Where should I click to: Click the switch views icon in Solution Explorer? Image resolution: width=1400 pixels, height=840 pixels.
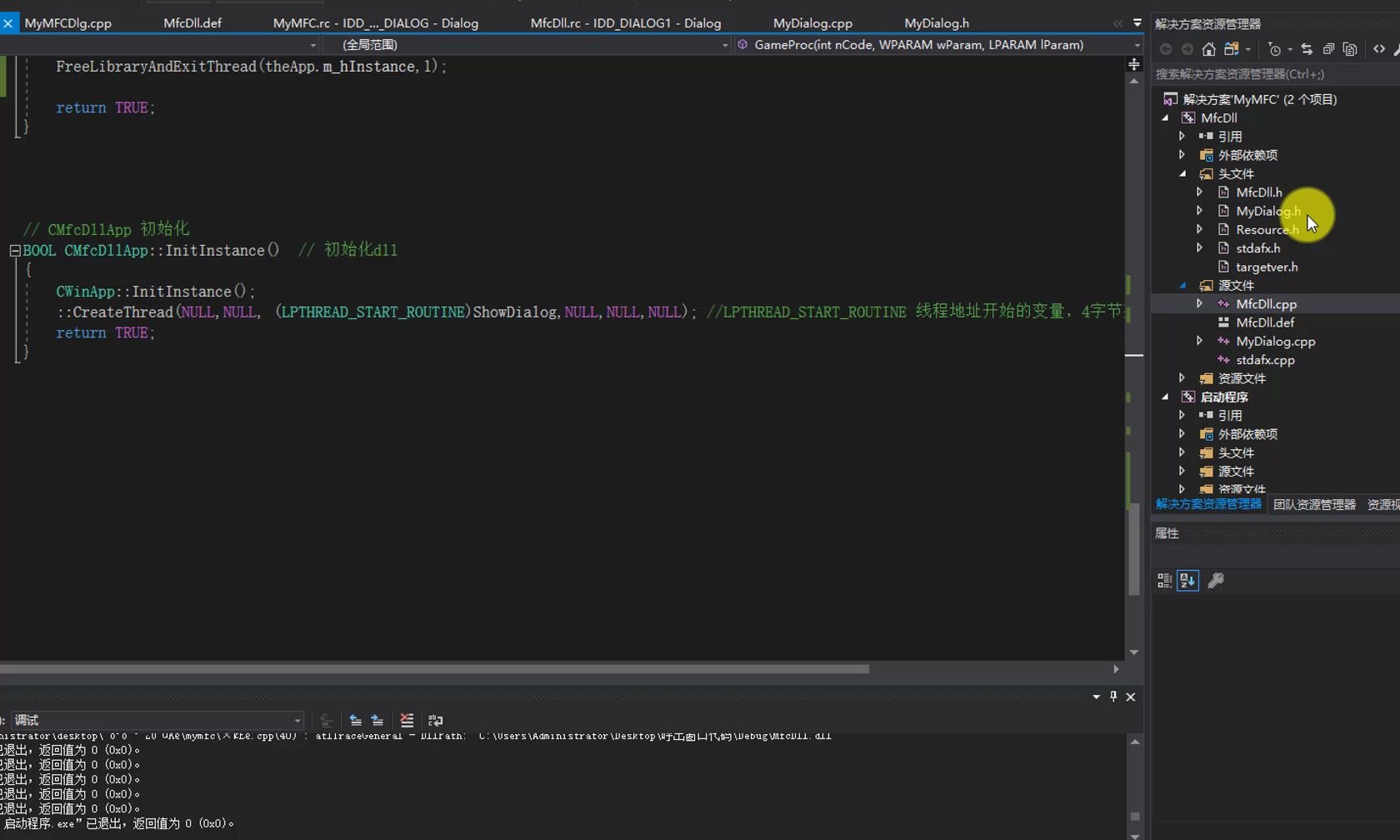(x=1231, y=49)
